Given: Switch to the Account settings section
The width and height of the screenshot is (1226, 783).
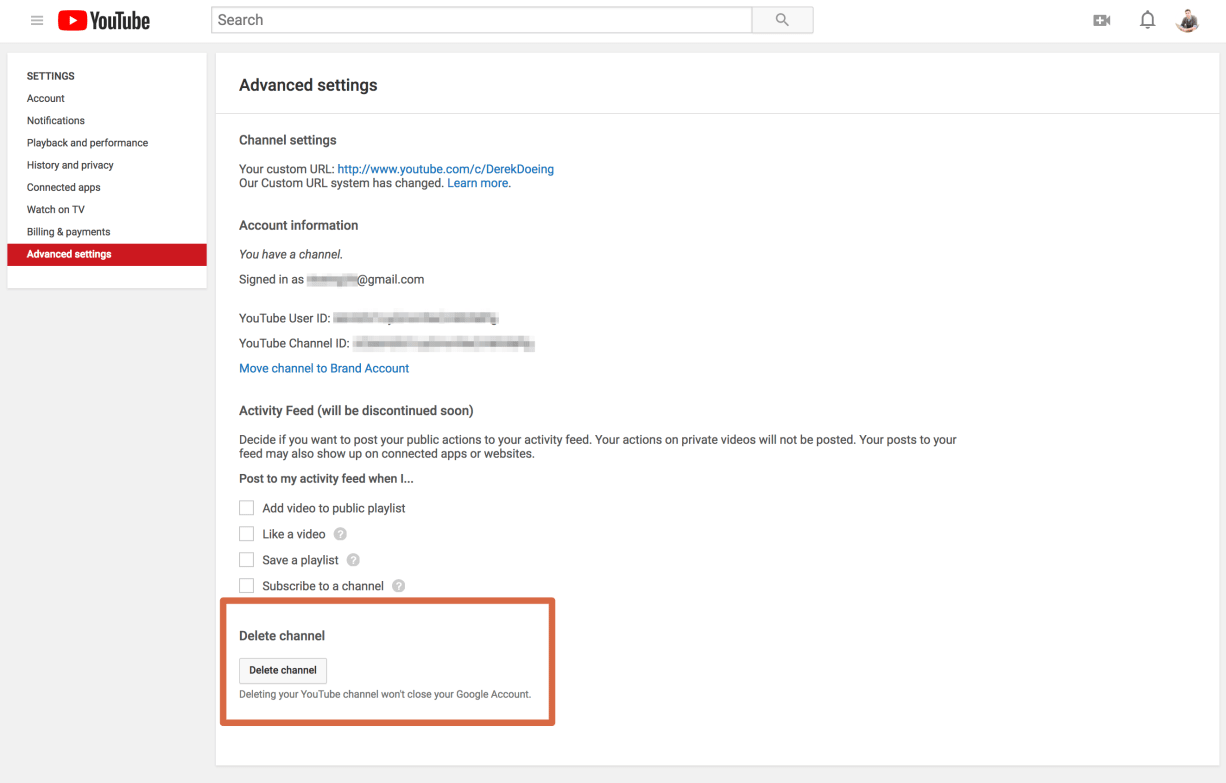Looking at the screenshot, I should [45, 98].
